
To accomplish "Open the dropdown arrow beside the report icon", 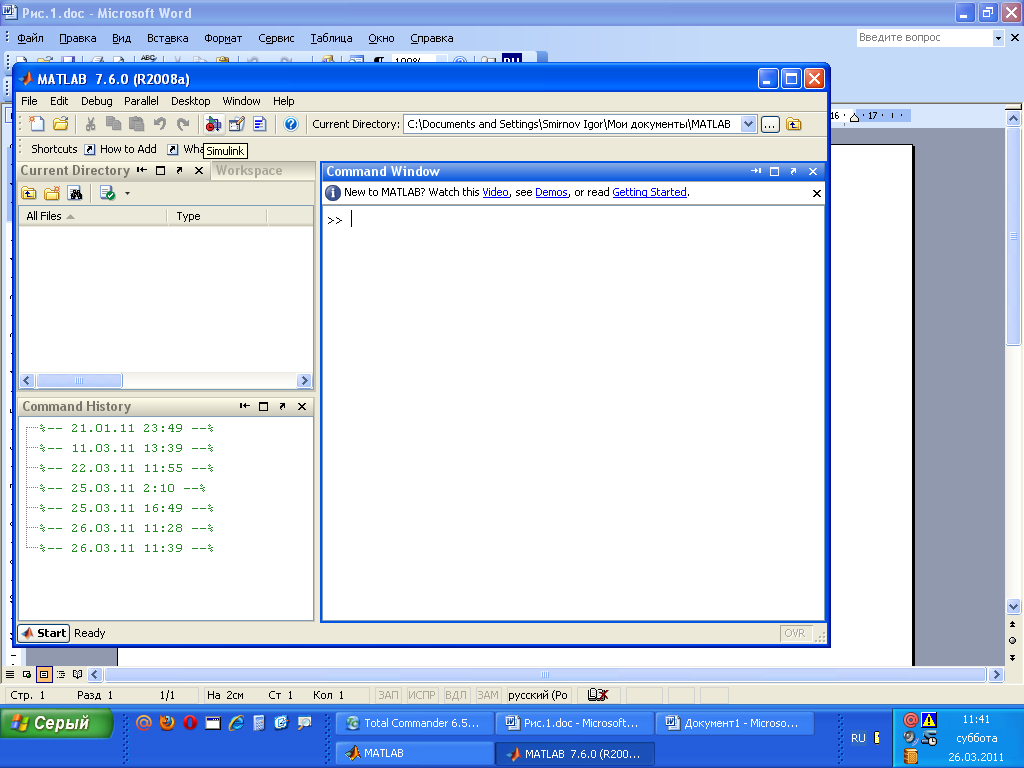I will coord(127,193).
